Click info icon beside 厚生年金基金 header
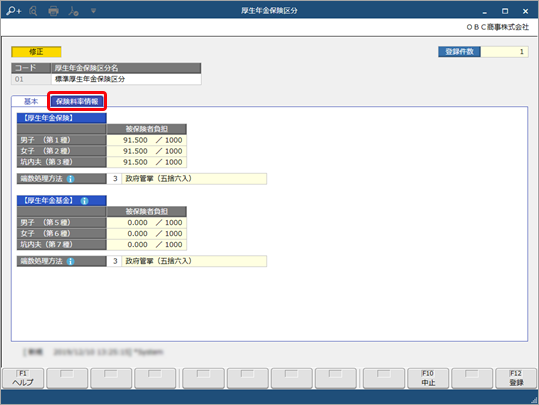This screenshot has width=539, height=405. pyautogui.click(x=84, y=201)
